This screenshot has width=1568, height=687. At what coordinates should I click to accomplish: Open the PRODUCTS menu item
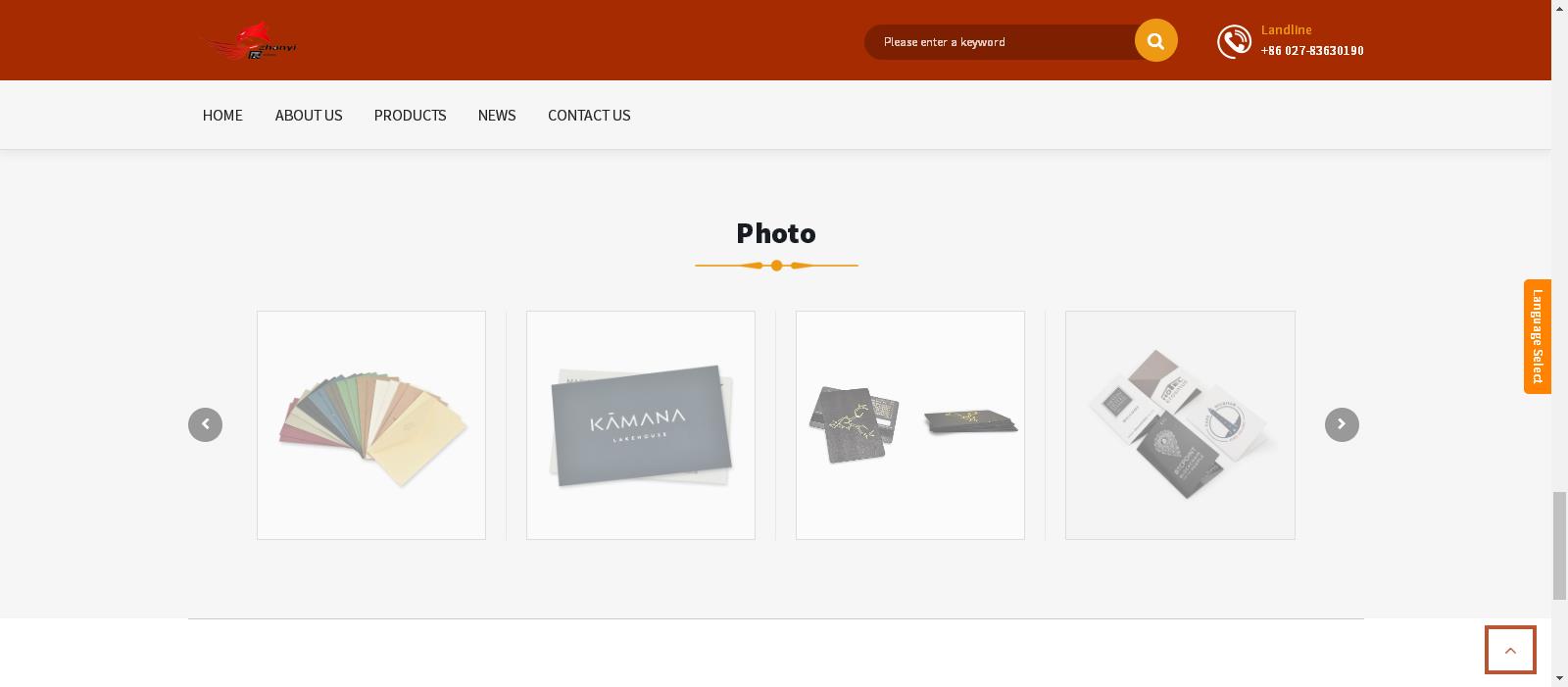(410, 115)
